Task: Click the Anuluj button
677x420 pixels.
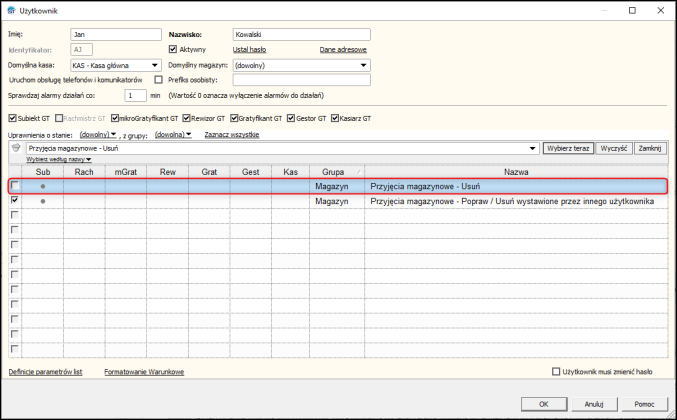Action: 594,404
